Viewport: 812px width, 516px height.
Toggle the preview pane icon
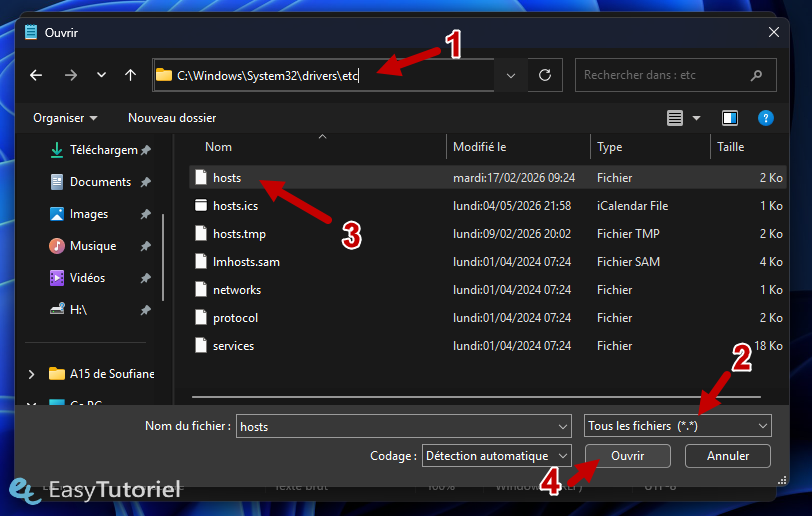coord(730,118)
